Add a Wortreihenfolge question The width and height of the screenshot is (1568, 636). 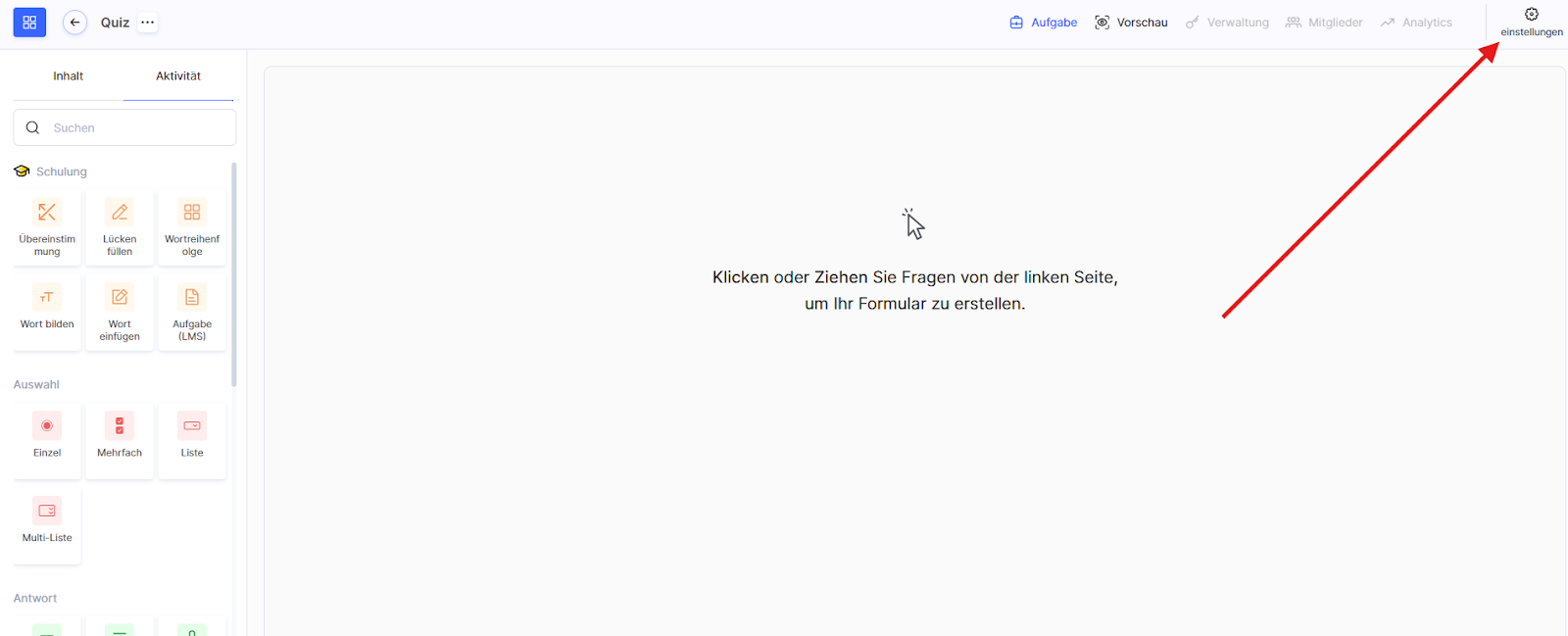coord(192,213)
